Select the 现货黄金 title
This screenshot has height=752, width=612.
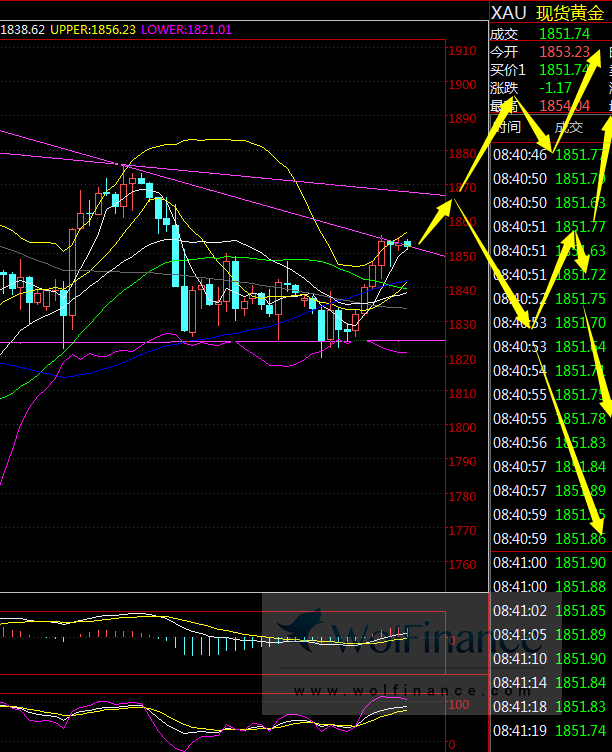click(571, 13)
